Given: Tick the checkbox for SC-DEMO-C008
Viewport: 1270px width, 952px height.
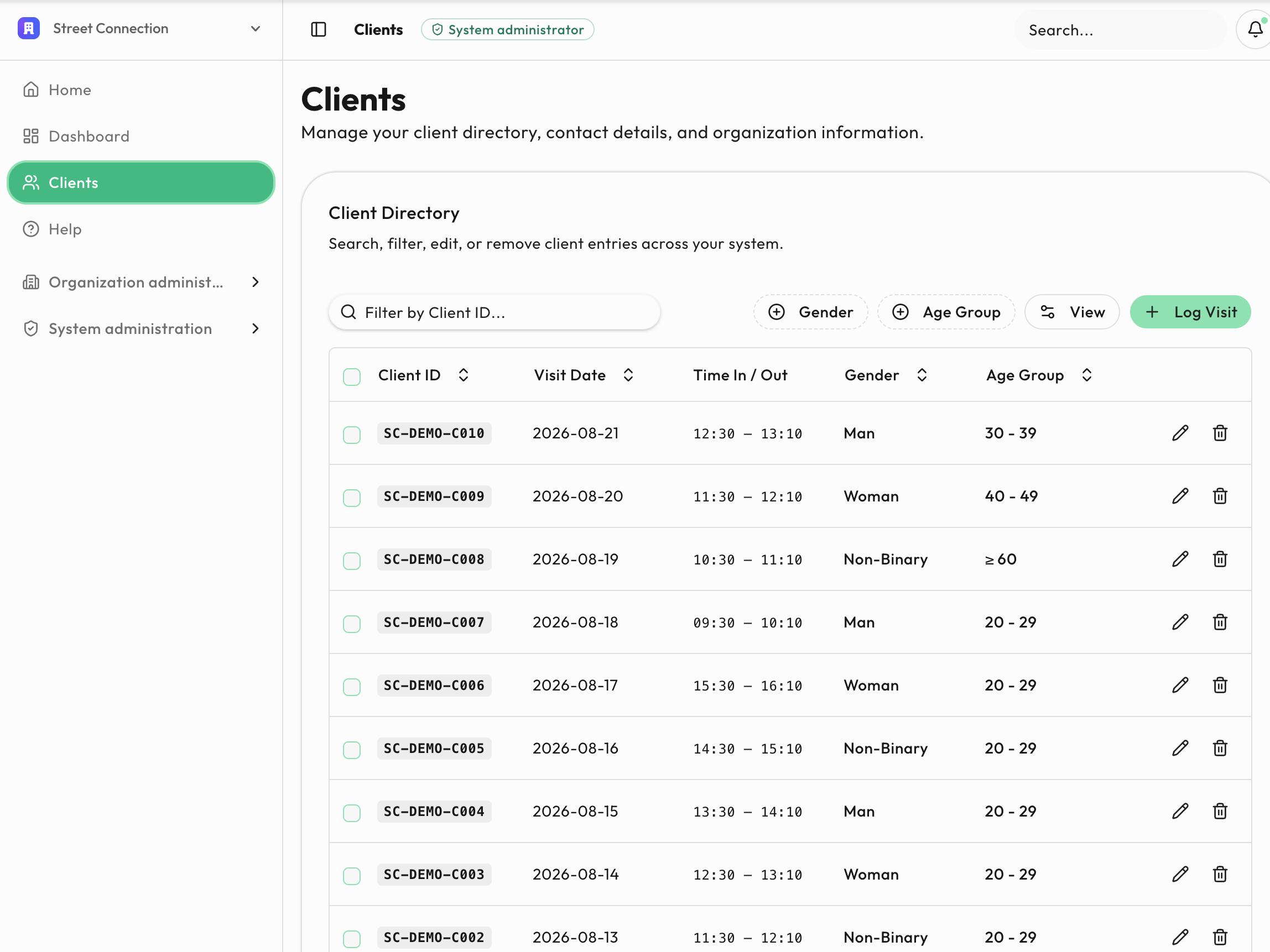Looking at the screenshot, I should 351,561.
